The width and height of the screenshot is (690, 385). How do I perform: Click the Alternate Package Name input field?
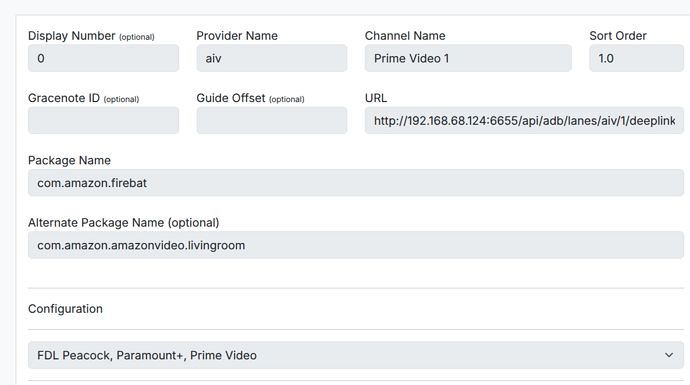point(356,245)
